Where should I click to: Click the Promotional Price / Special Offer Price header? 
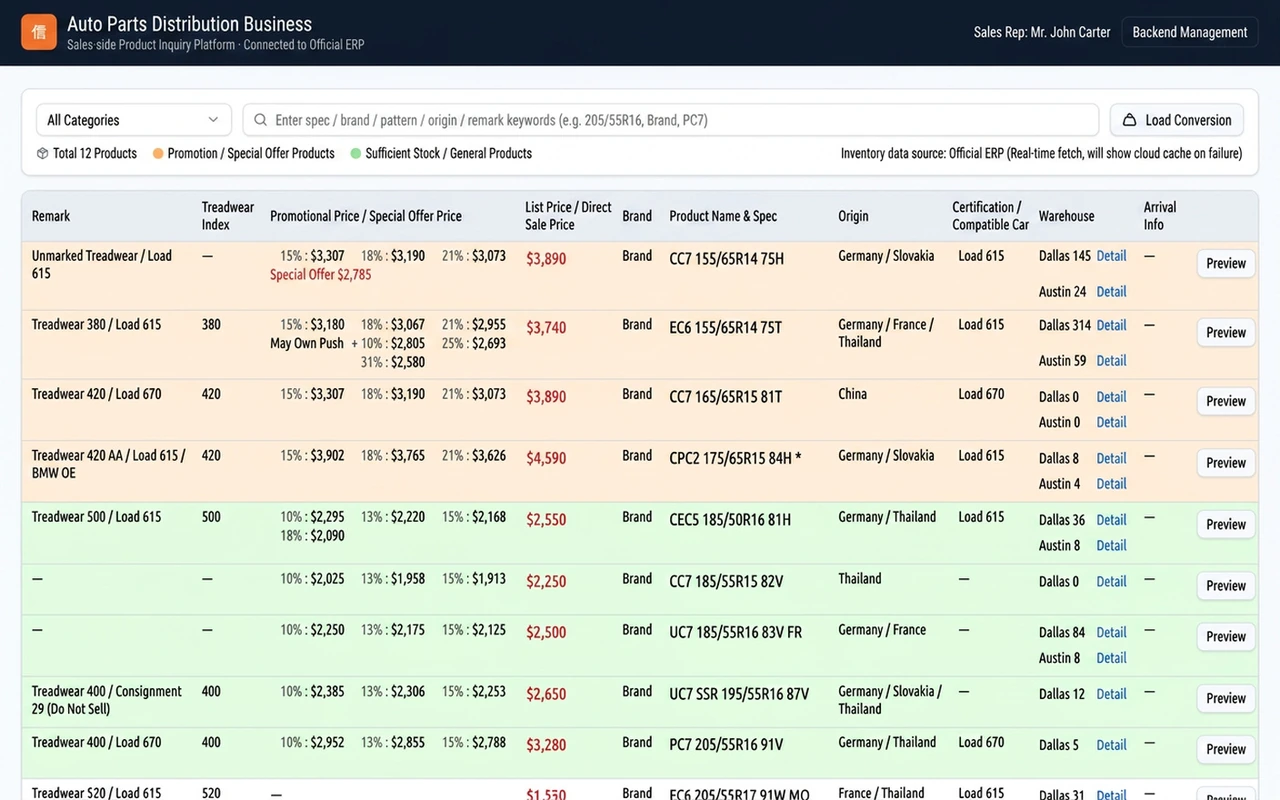coord(366,216)
